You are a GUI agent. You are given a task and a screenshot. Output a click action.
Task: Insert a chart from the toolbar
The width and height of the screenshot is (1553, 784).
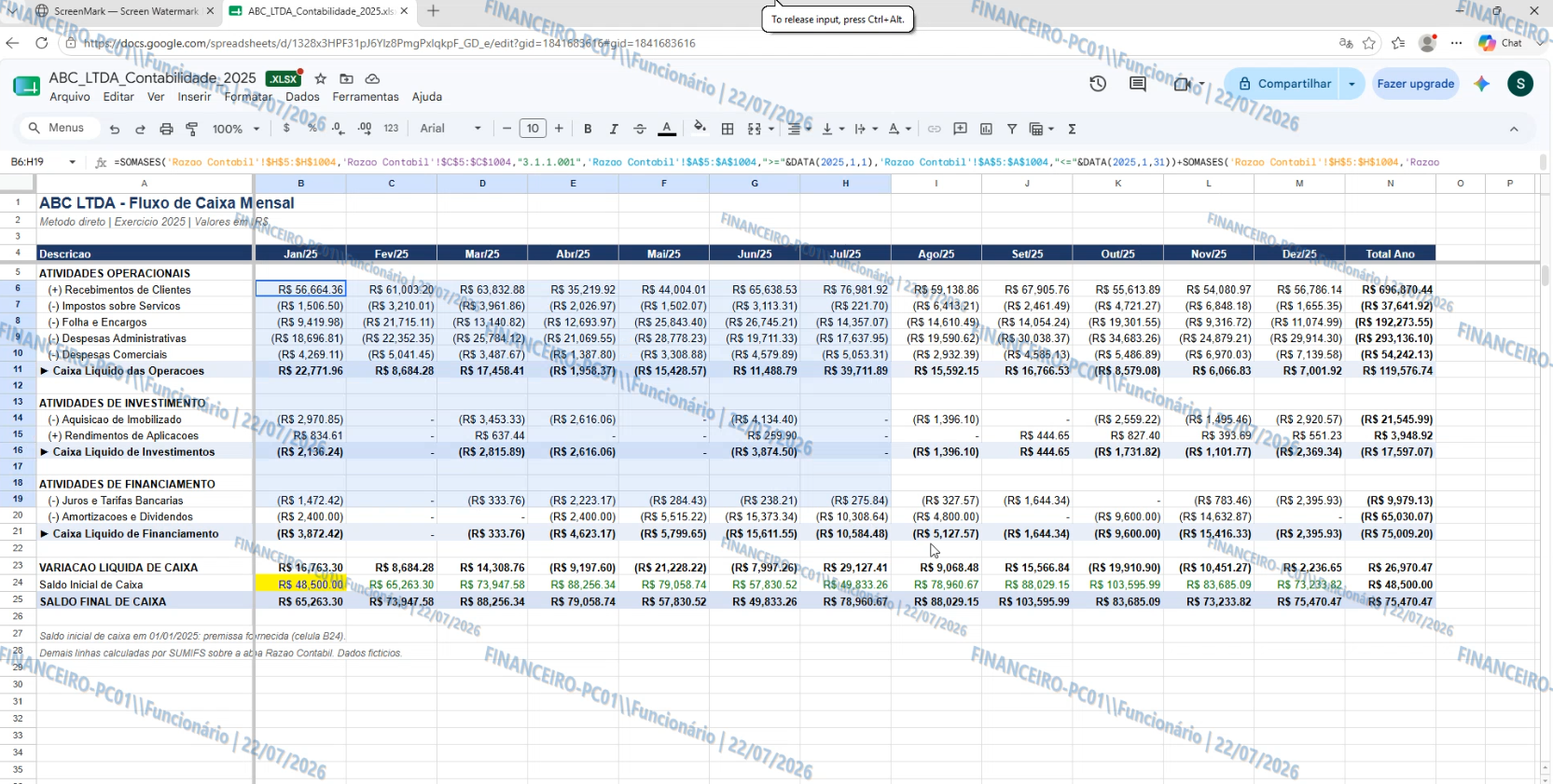(986, 129)
